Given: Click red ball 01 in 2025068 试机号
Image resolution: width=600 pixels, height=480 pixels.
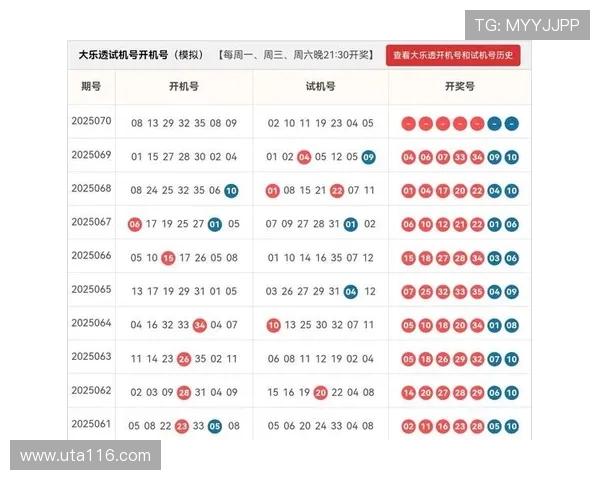Looking at the screenshot, I should 272,191.
